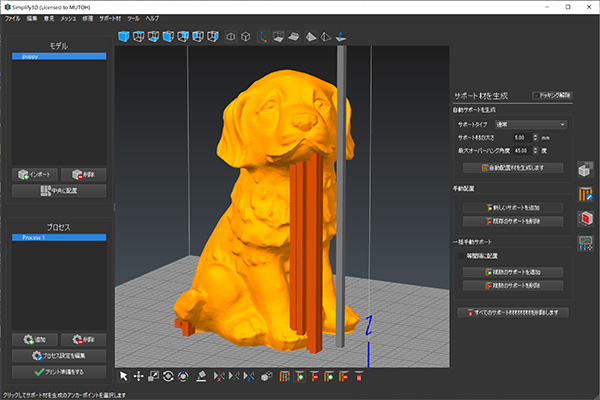Viewport: 600px width, 400px height.
Task: Click the プリント準備をする button
Action: (x=58, y=371)
